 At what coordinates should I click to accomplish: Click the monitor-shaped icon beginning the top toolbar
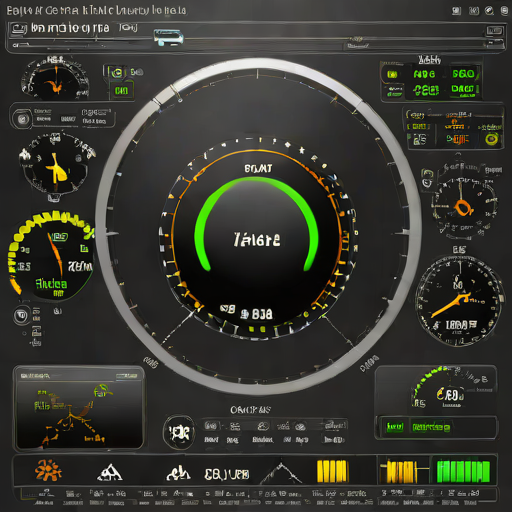(19, 29)
